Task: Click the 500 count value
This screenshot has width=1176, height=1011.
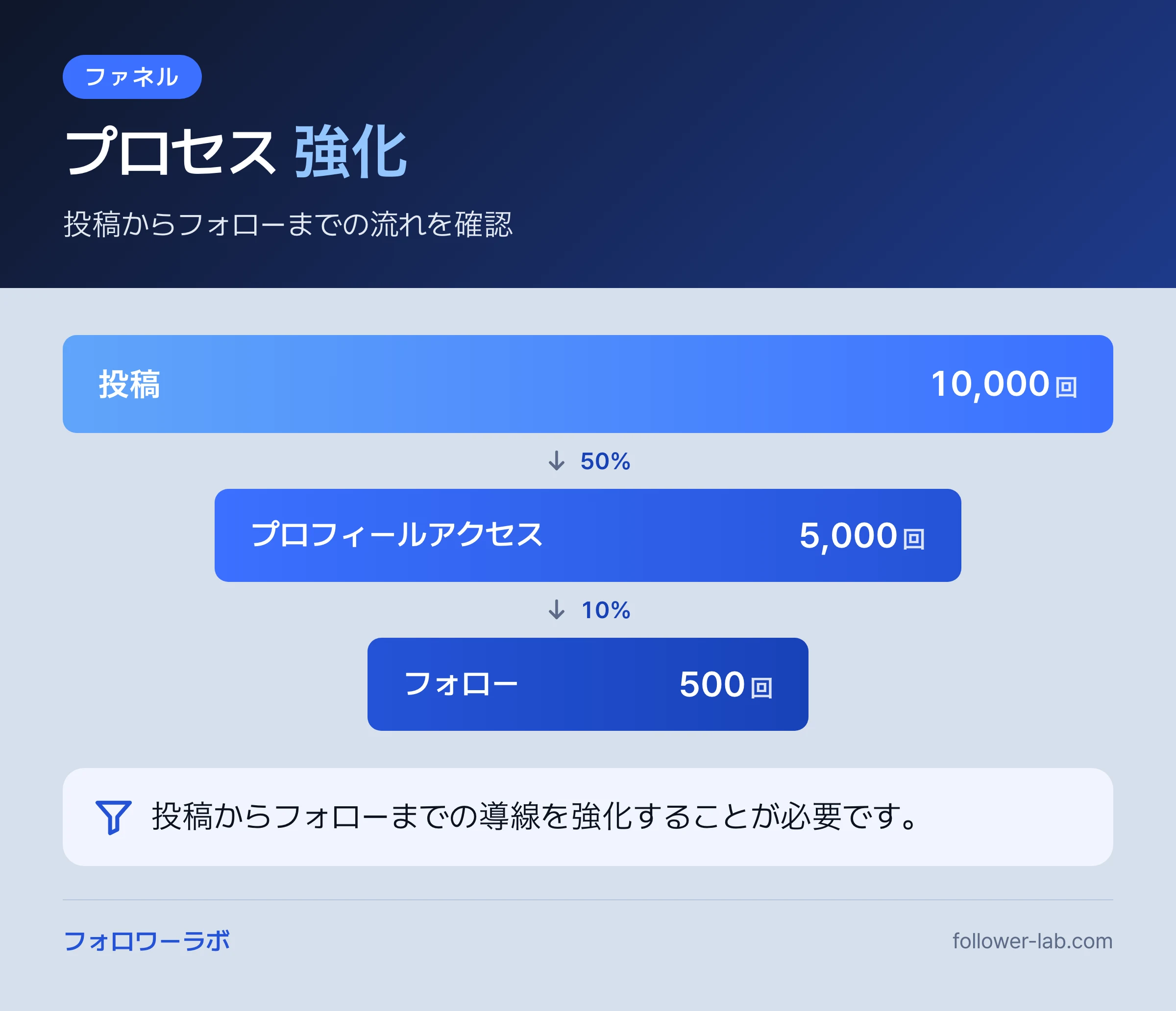Action: tap(712, 684)
